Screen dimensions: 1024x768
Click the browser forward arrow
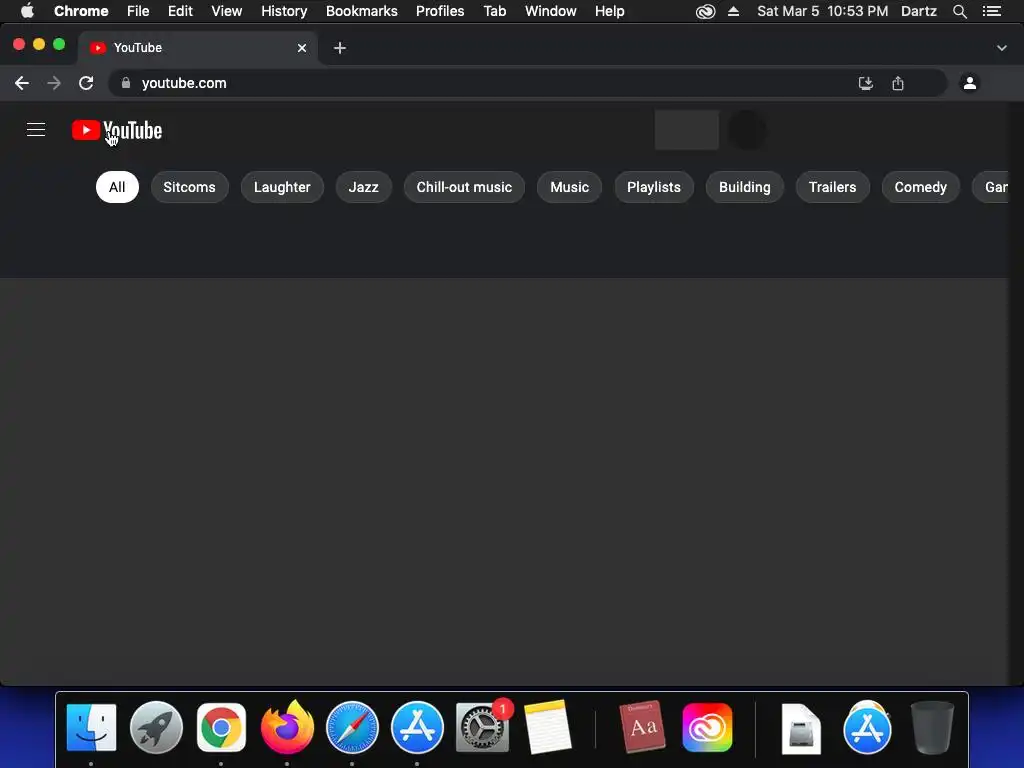pos(54,83)
